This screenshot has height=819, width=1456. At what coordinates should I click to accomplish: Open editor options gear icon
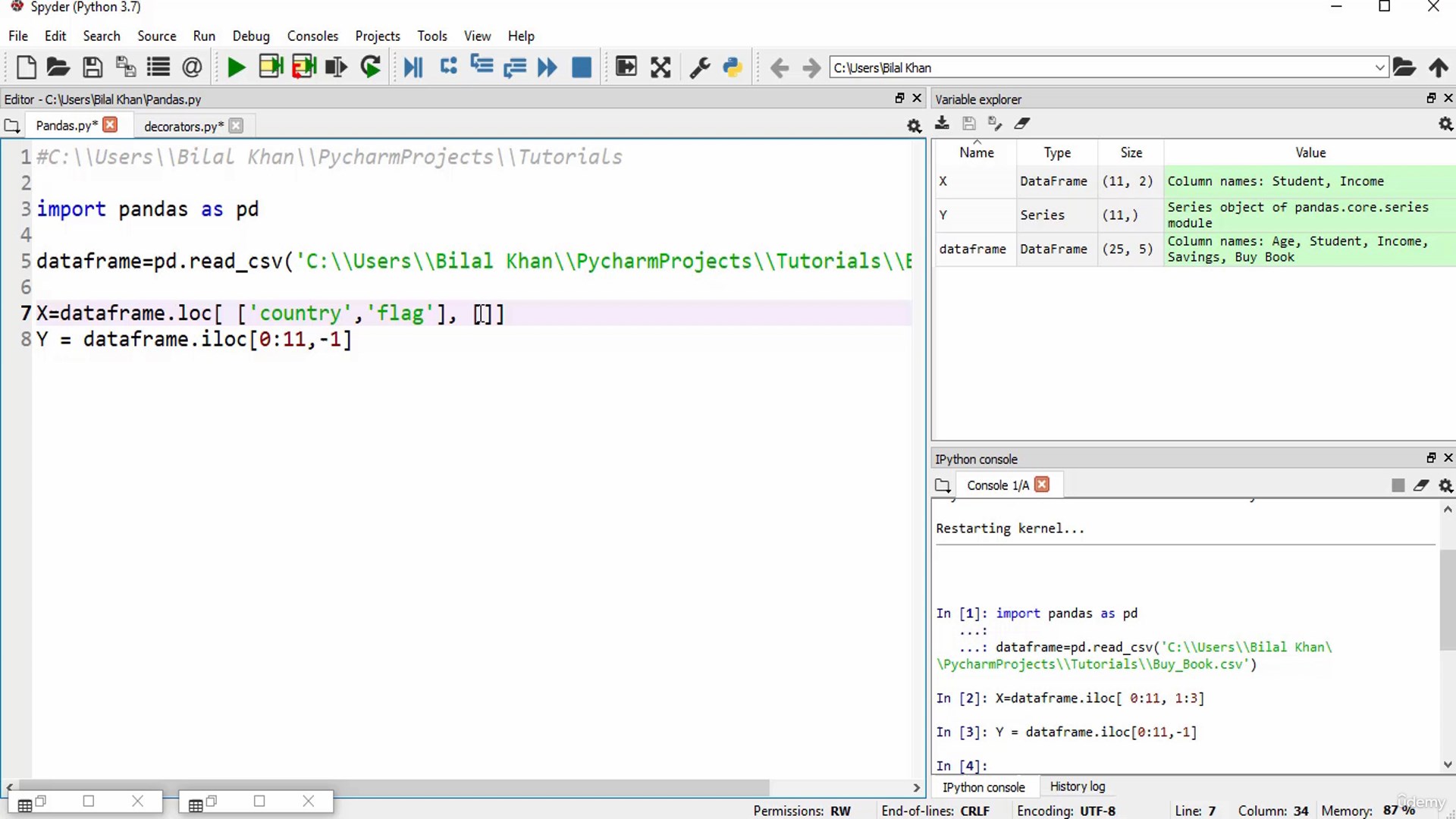tap(914, 126)
